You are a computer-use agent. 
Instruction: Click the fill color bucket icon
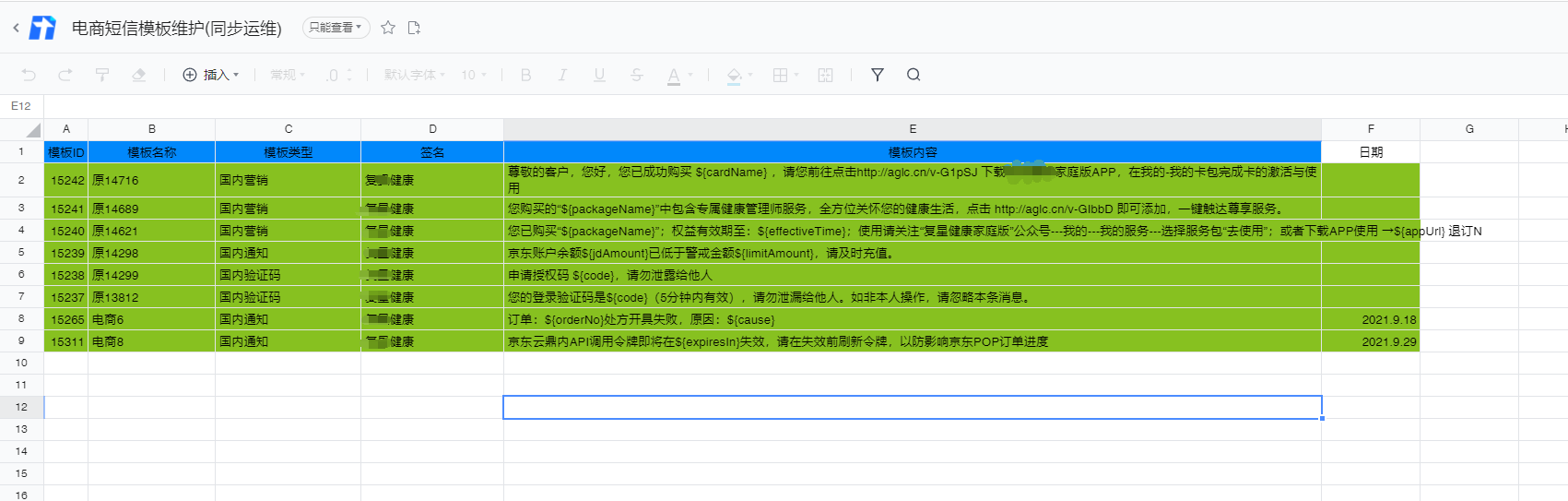click(x=734, y=75)
